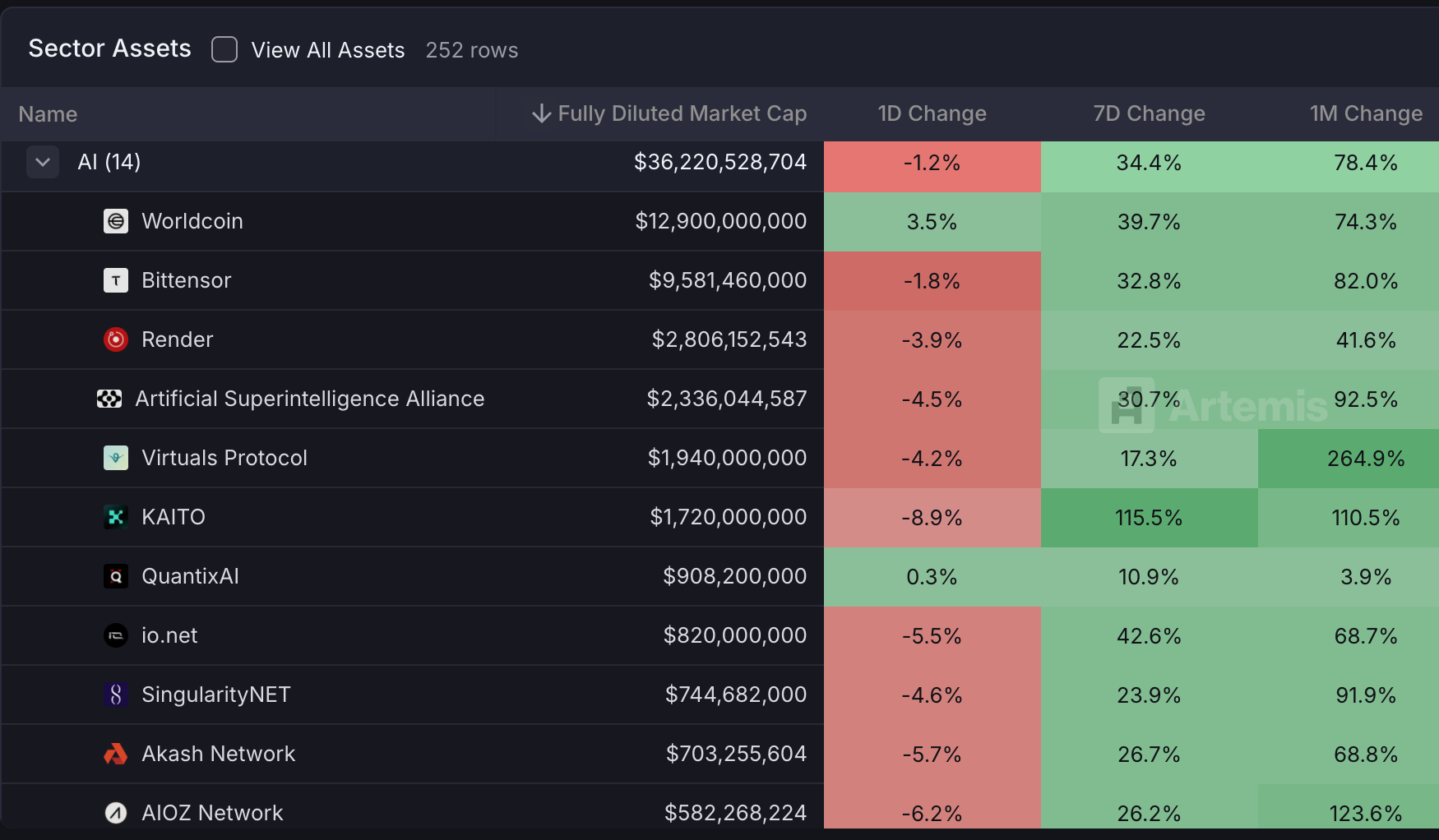This screenshot has height=840, width=1439.
Task: Click the SingularityNET logo icon
Action: click(x=116, y=695)
